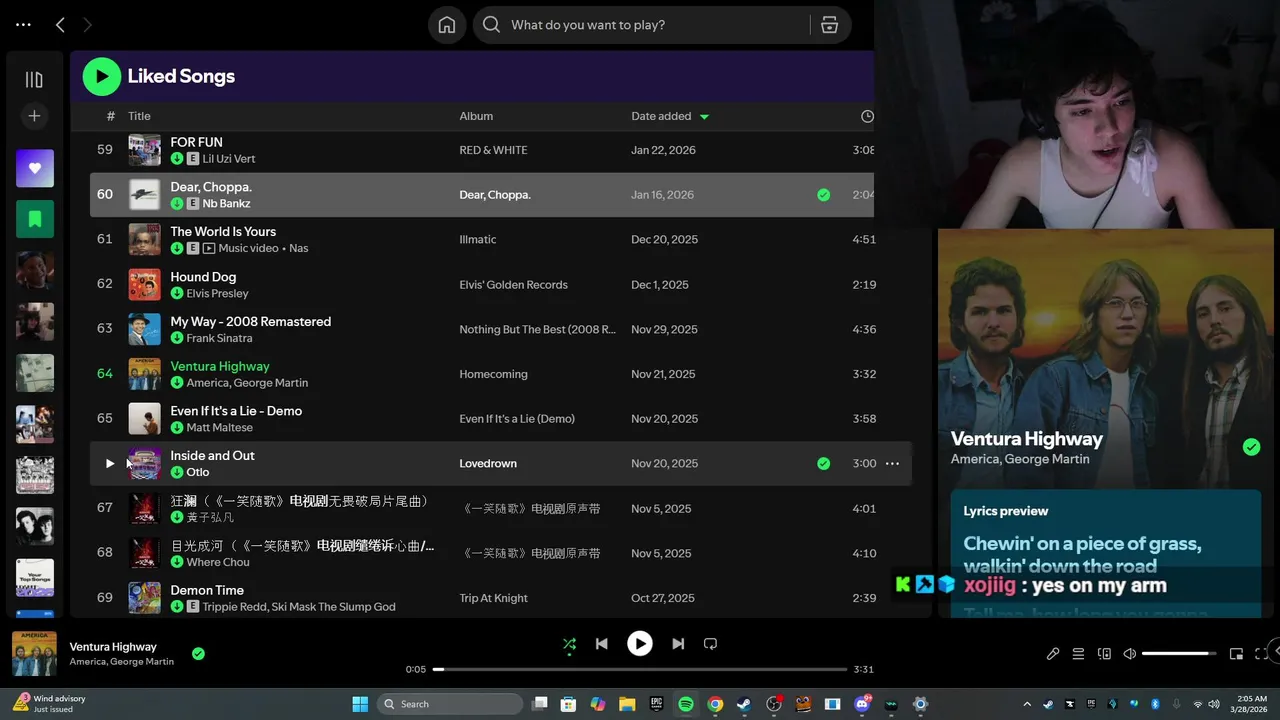The height and width of the screenshot is (720, 1280).
Task: Sort by duration clock icon
Action: 867,116
